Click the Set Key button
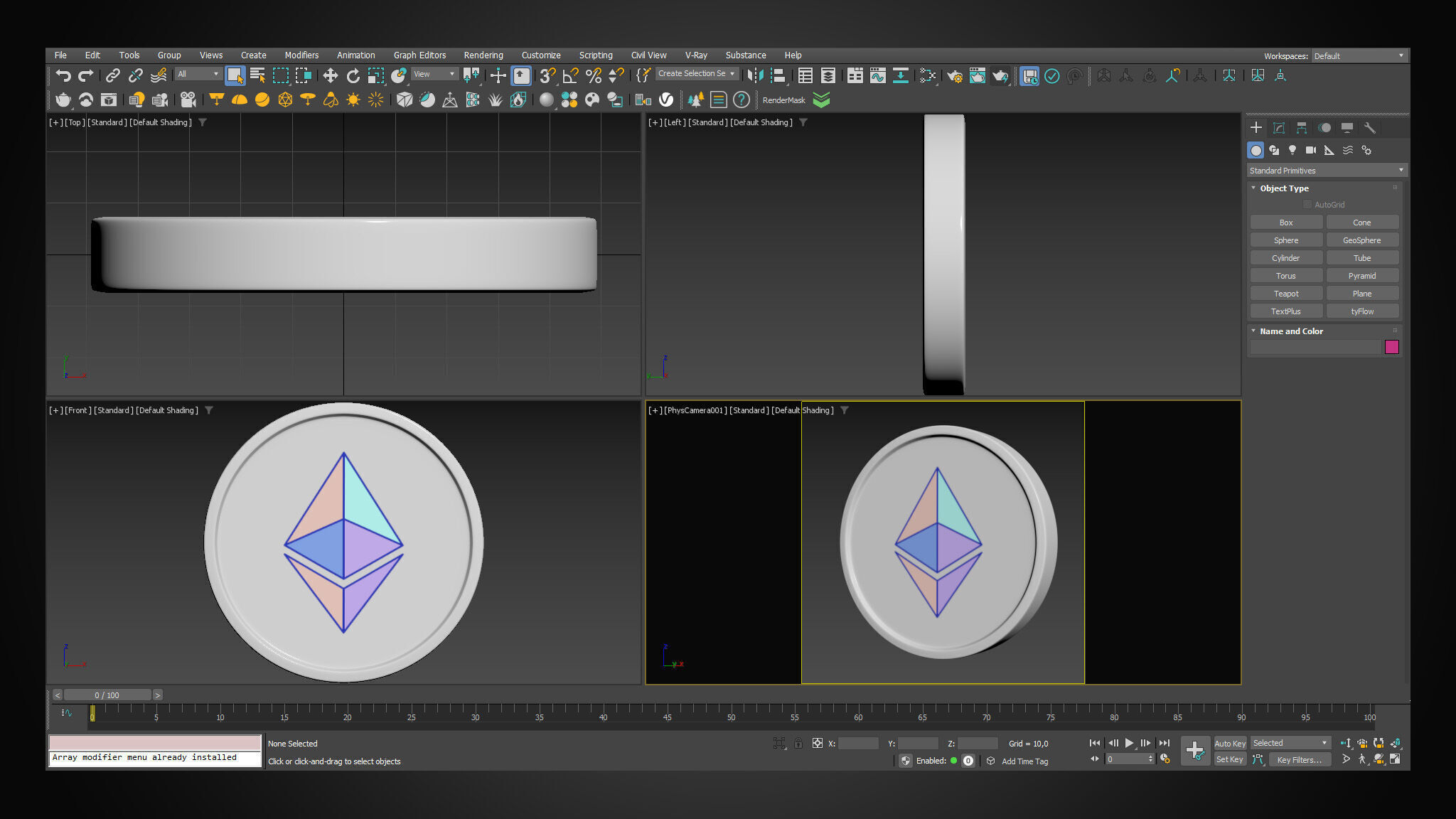Viewport: 1456px width, 819px height. (x=1230, y=760)
